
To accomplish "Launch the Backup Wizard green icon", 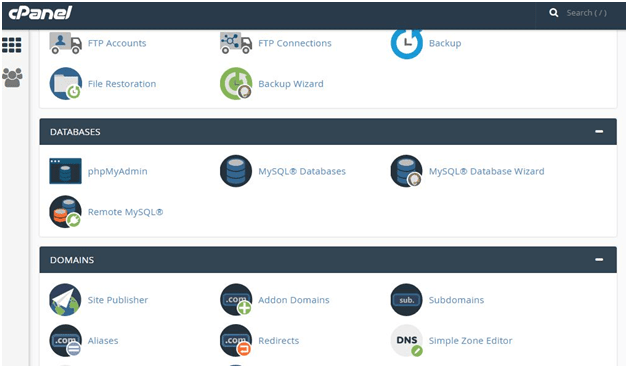I will tap(236, 83).
